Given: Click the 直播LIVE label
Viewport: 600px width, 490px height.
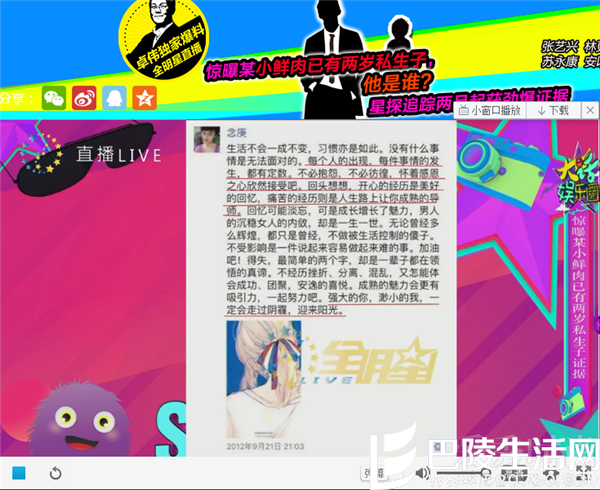Looking at the screenshot, I should click(119, 155).
